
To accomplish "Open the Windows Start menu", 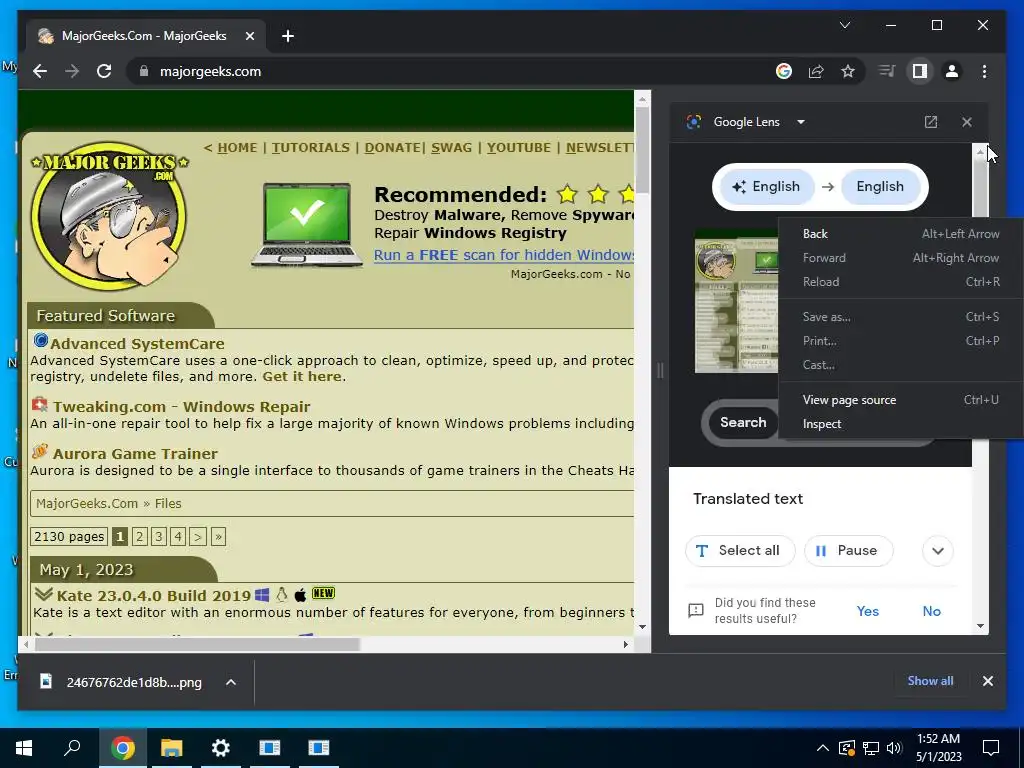I will point(24,748).
